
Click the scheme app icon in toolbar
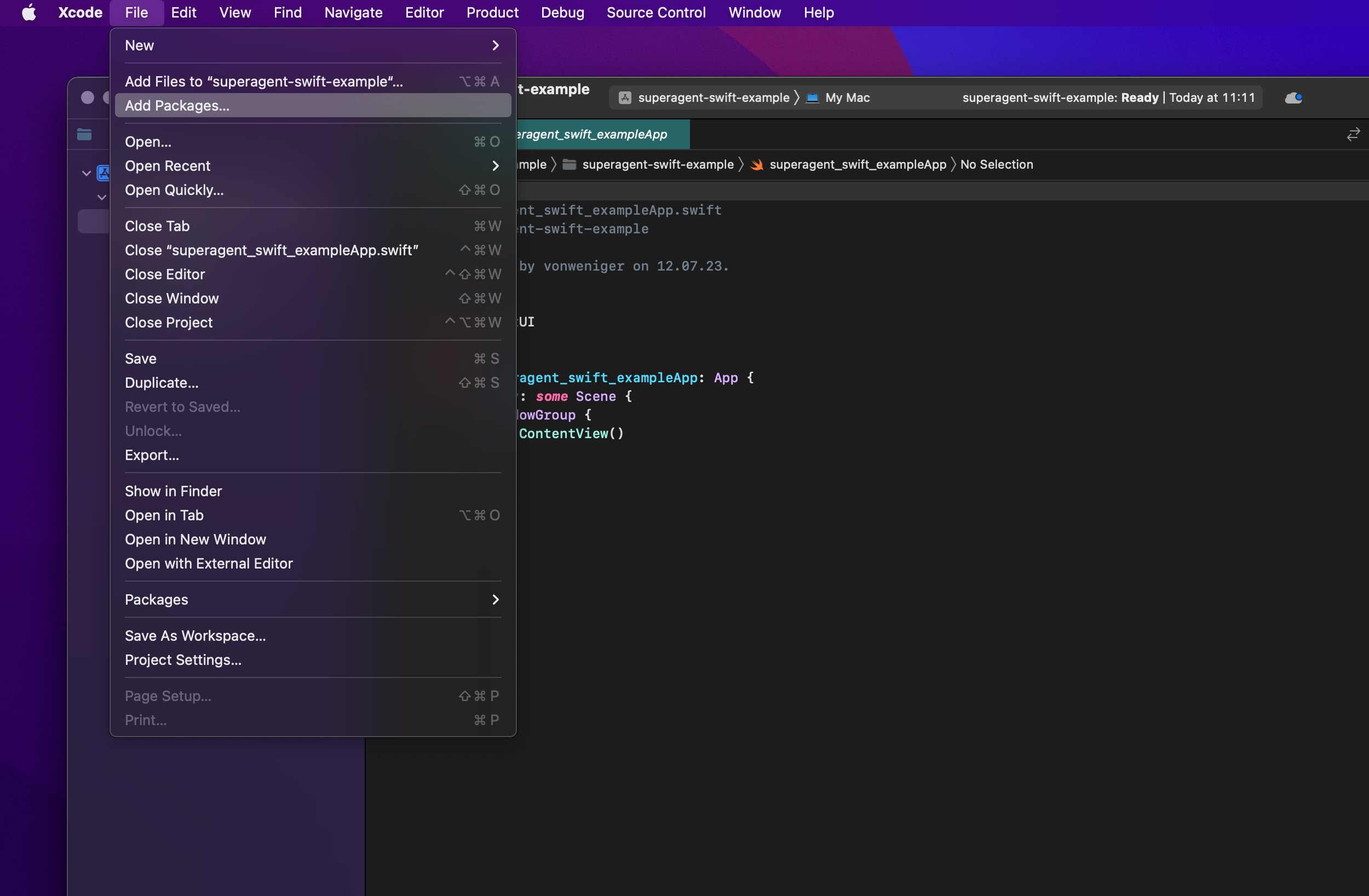coord(625,99)
